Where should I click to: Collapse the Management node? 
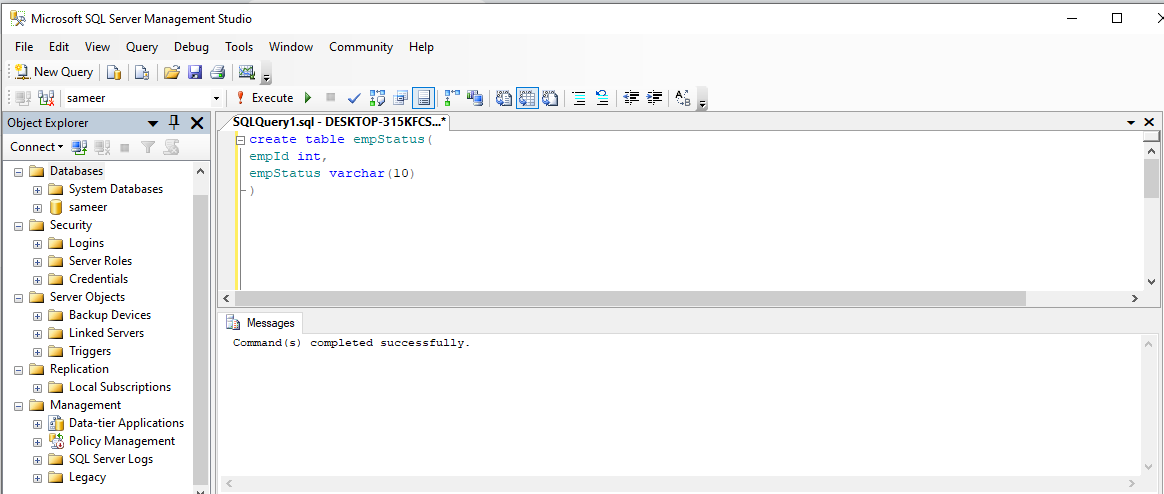point(19,406)
